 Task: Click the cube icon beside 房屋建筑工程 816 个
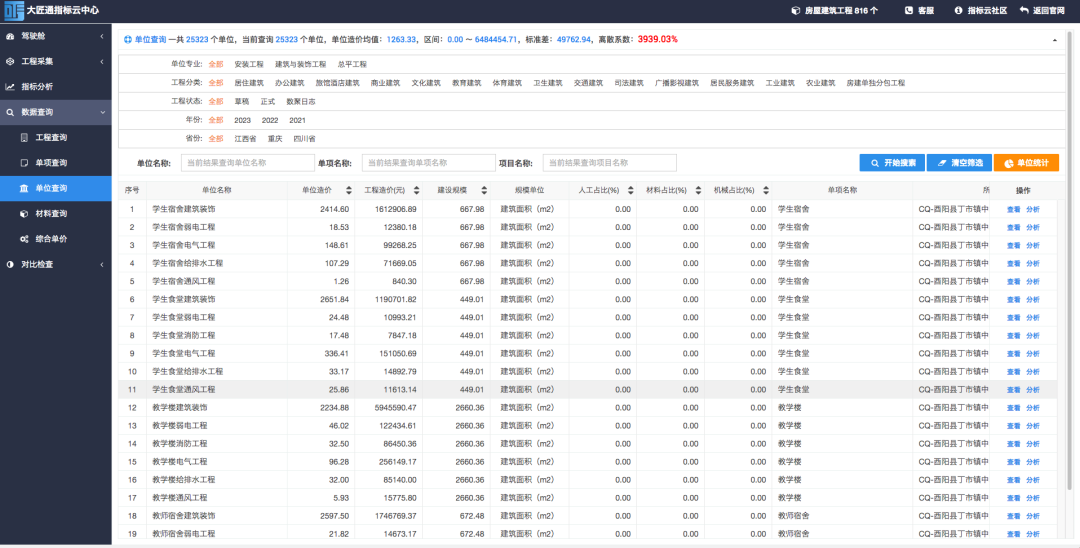[x=796, y=10]
